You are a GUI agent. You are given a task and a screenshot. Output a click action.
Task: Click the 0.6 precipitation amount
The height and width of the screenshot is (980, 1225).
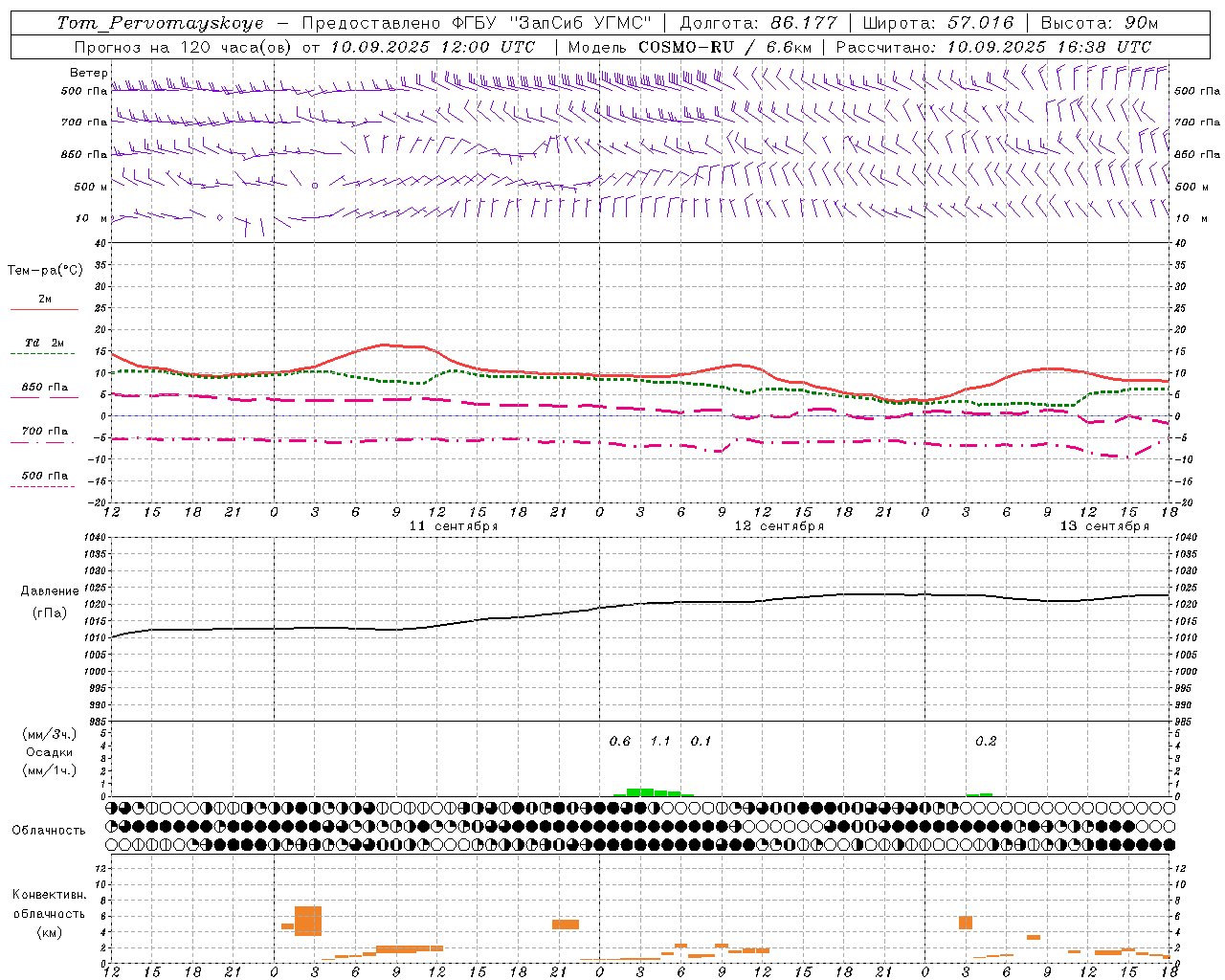pos(620,742)
